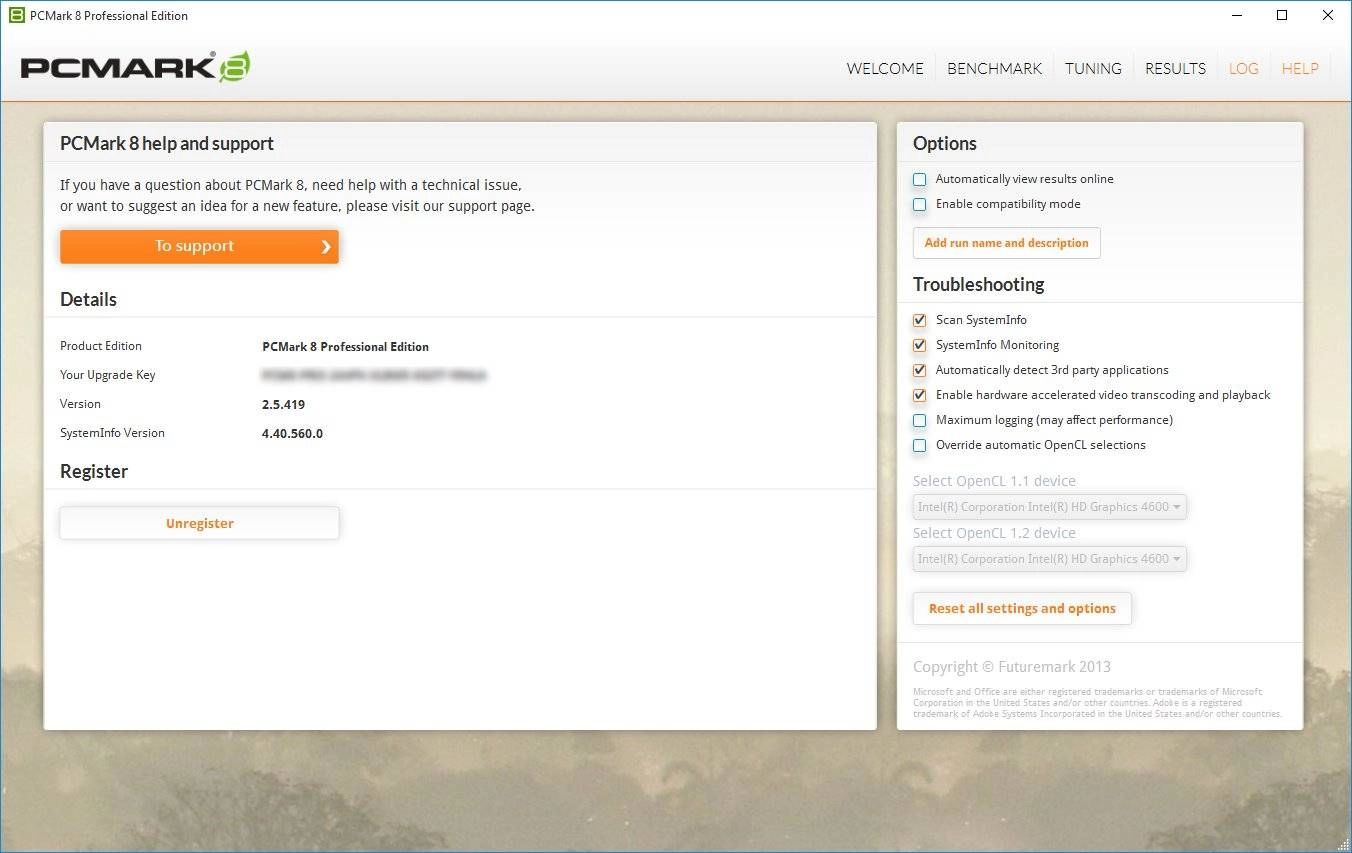Check Override automatic OpenCL selections
The height and width of the screenshot is (853, 1352).
coord(920,446)
